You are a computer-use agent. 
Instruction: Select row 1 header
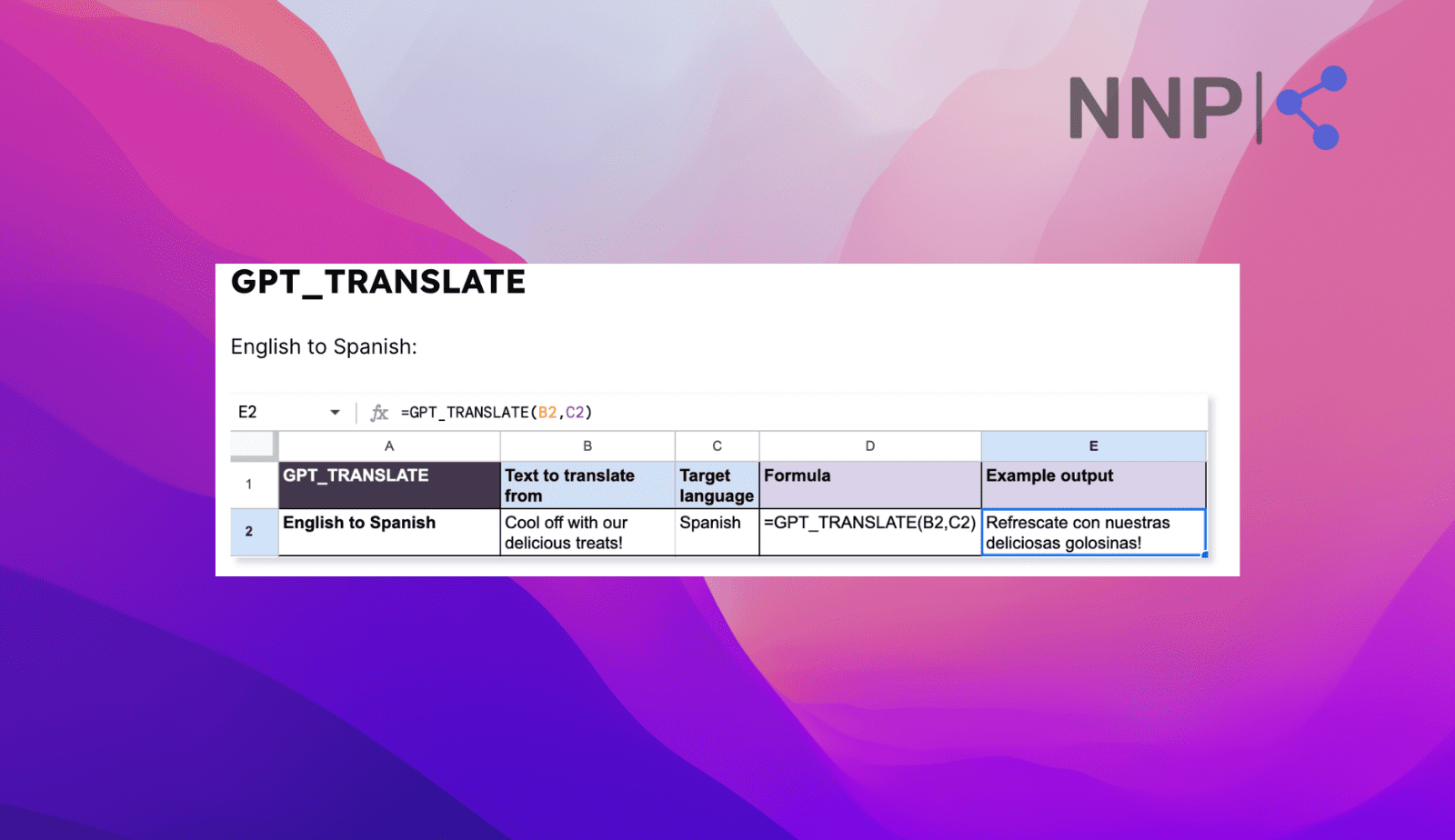tap(254, 485)
